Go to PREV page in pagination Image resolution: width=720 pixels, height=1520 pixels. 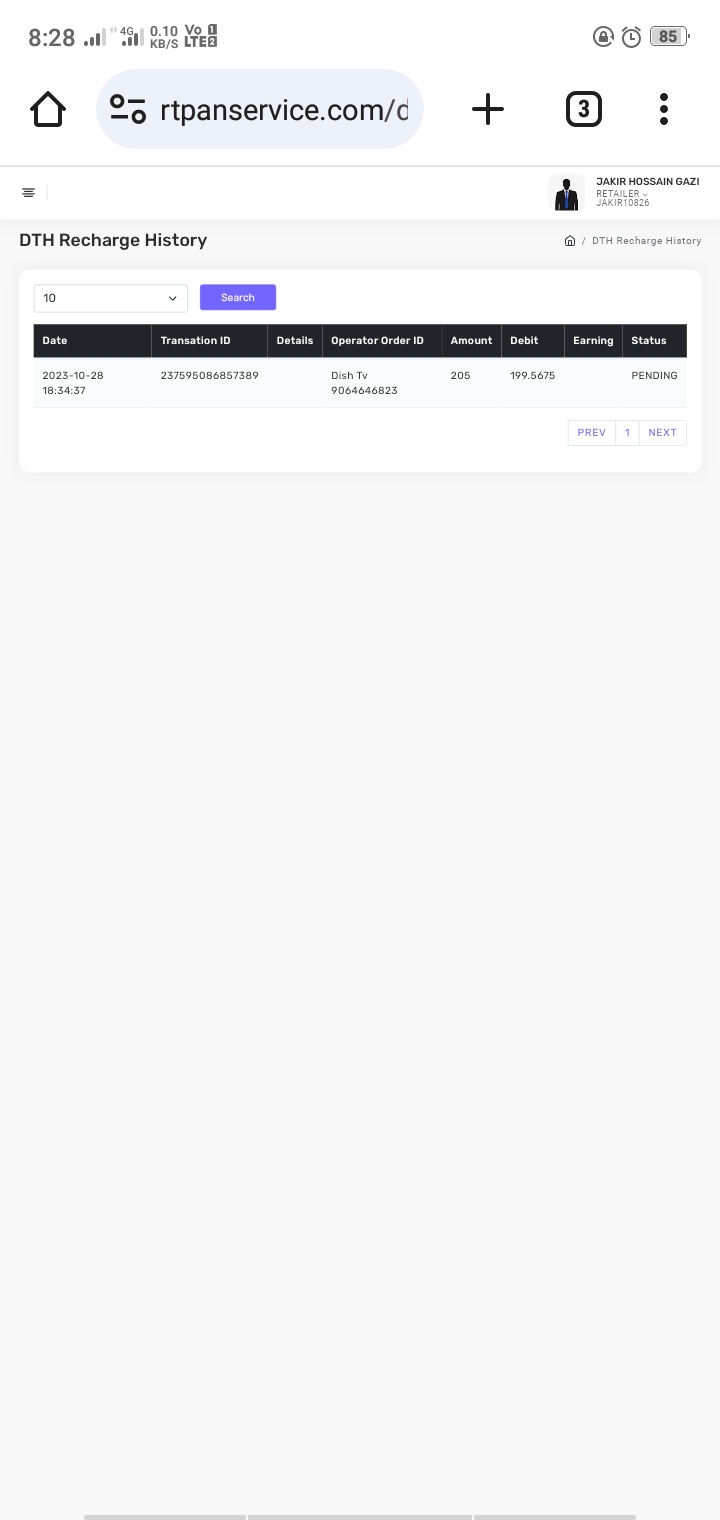(x=591, y=433)
